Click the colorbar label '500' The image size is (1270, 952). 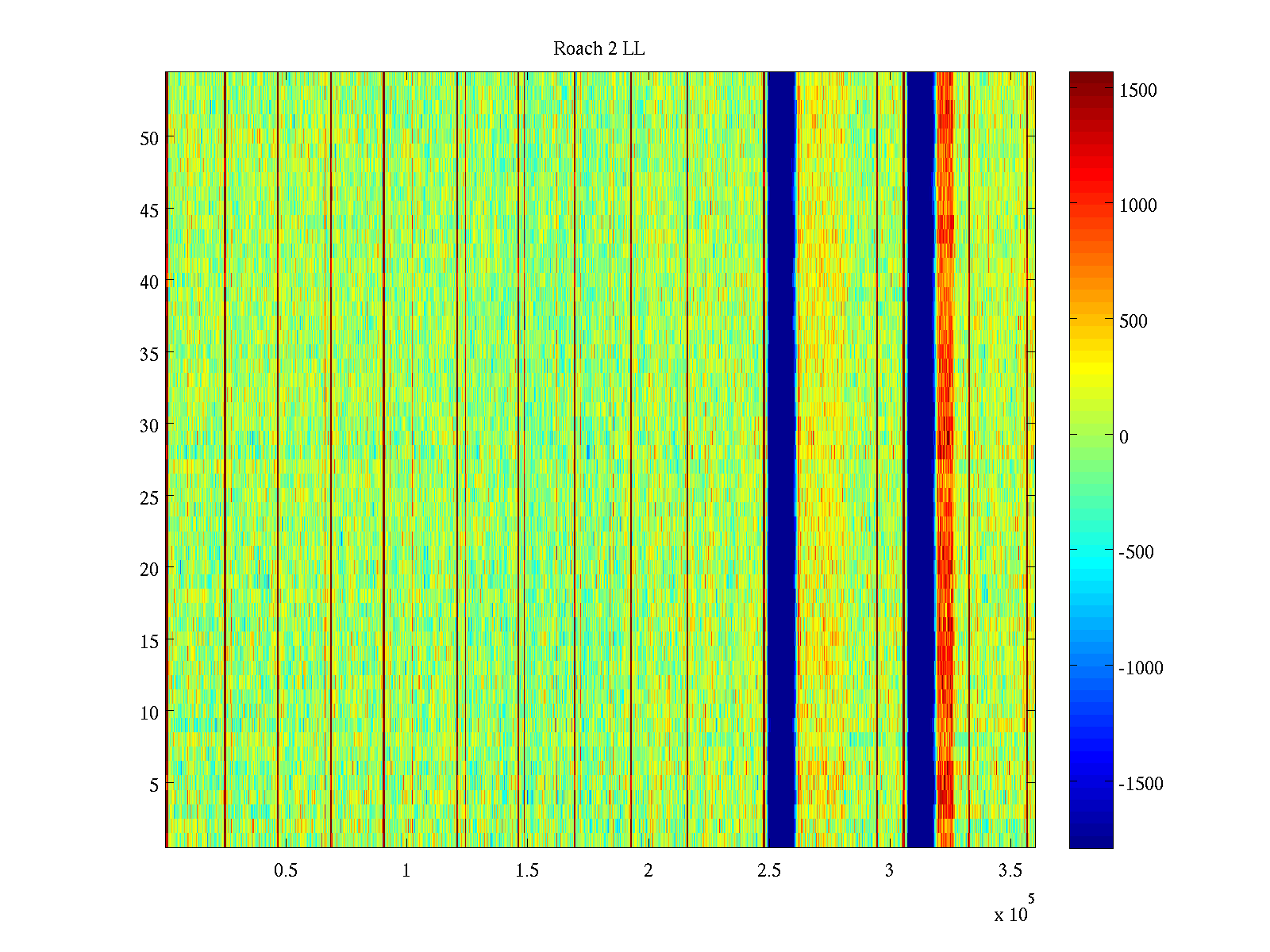coord(1133,321)
